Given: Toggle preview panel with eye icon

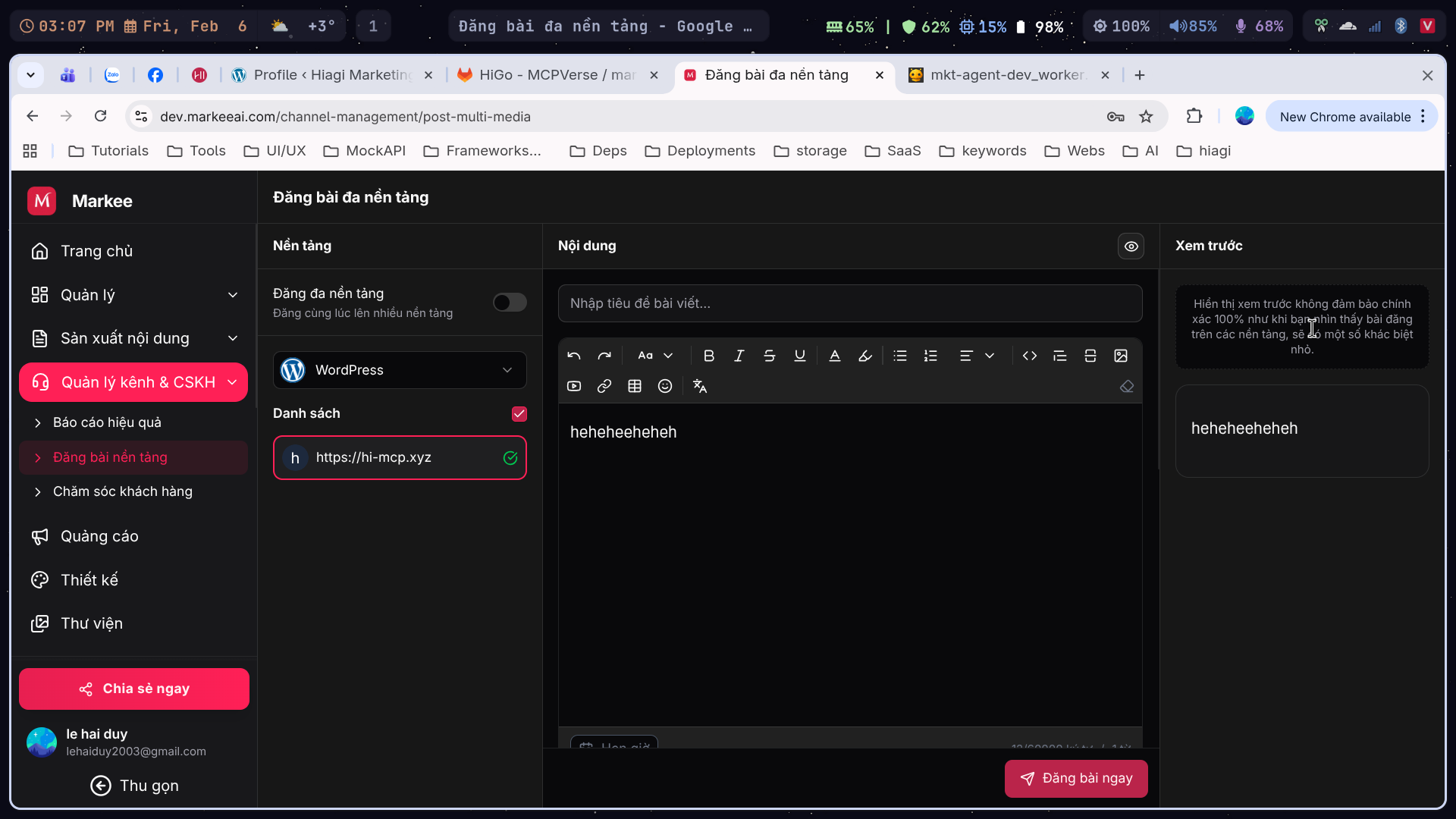Looking at the screenshot, I should pyautogui.click(x=1131, y=246).
